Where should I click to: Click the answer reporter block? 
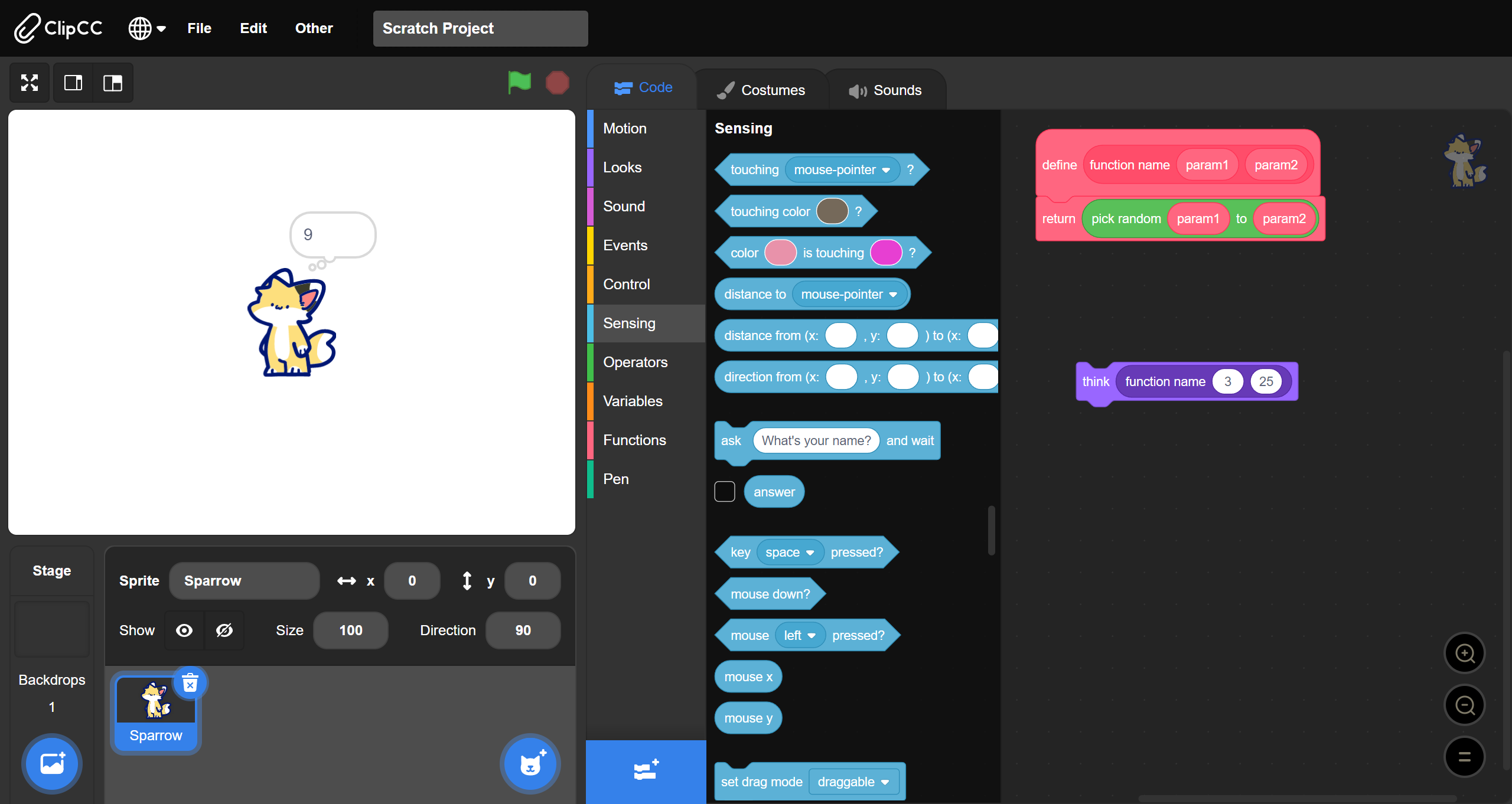[774, 492]
